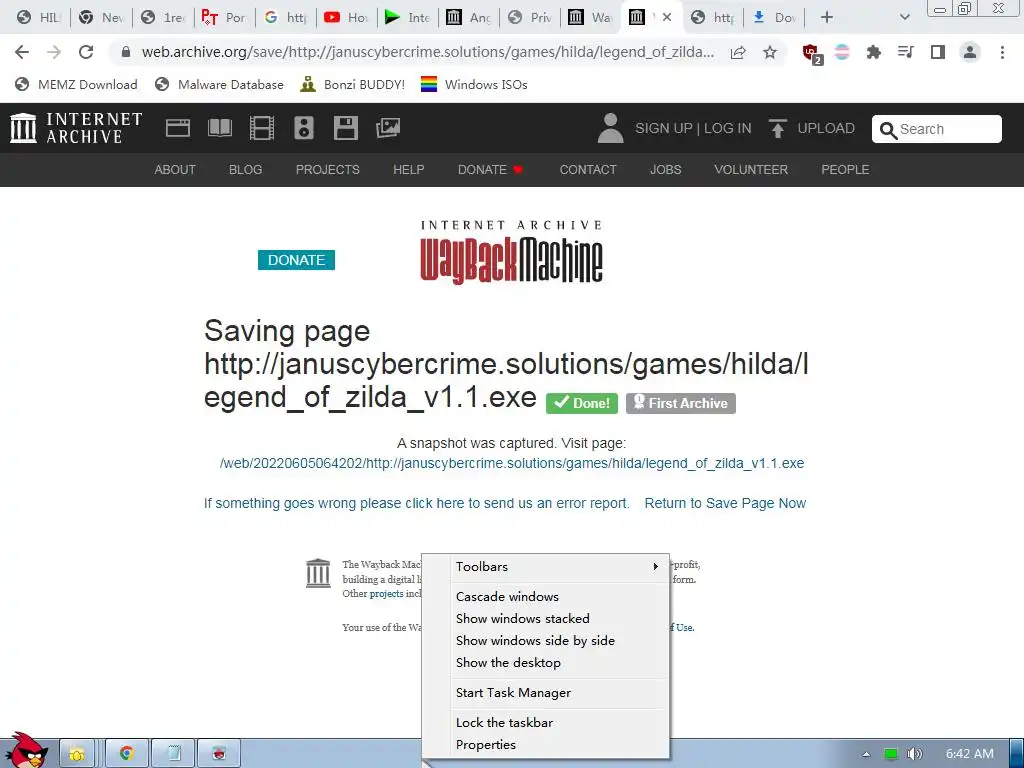Open a new tab with plus button

pos(827,18)
